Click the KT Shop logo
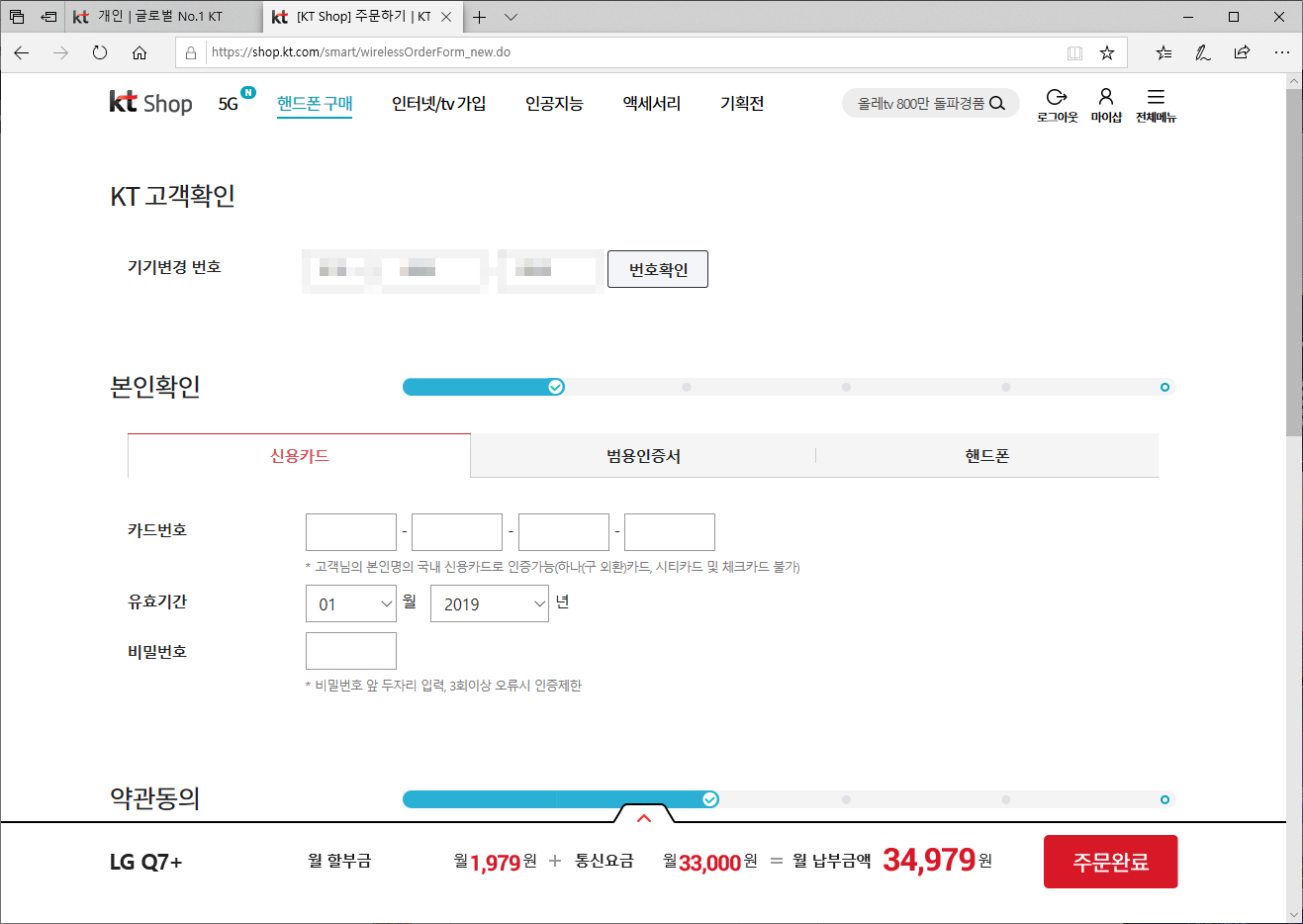Image resolution: width=1303 pixels, height=924 pixels. (150, 102)
